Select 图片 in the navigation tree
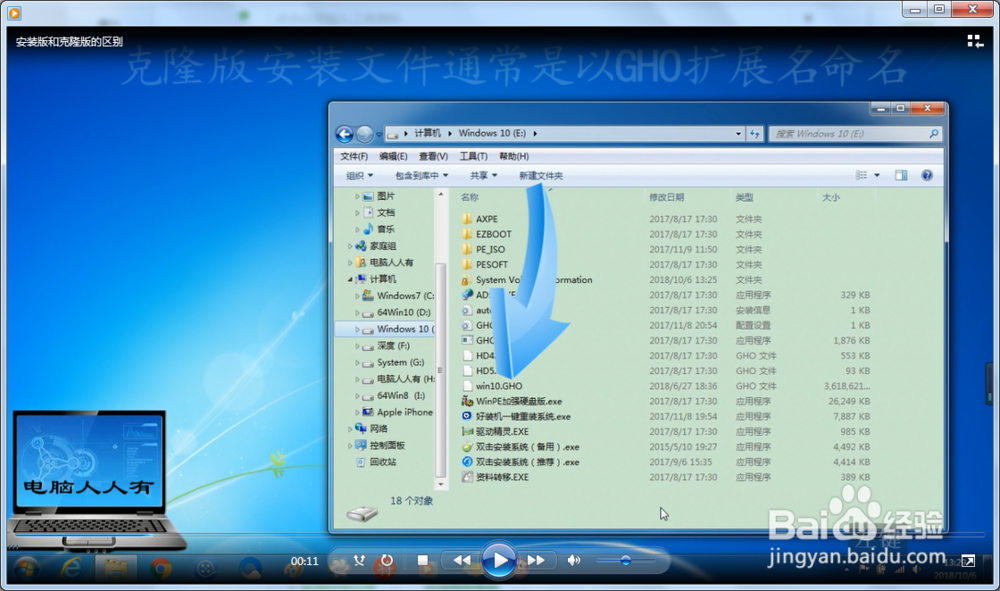This screenshot has width=1000, height=591. click(385, 196)
